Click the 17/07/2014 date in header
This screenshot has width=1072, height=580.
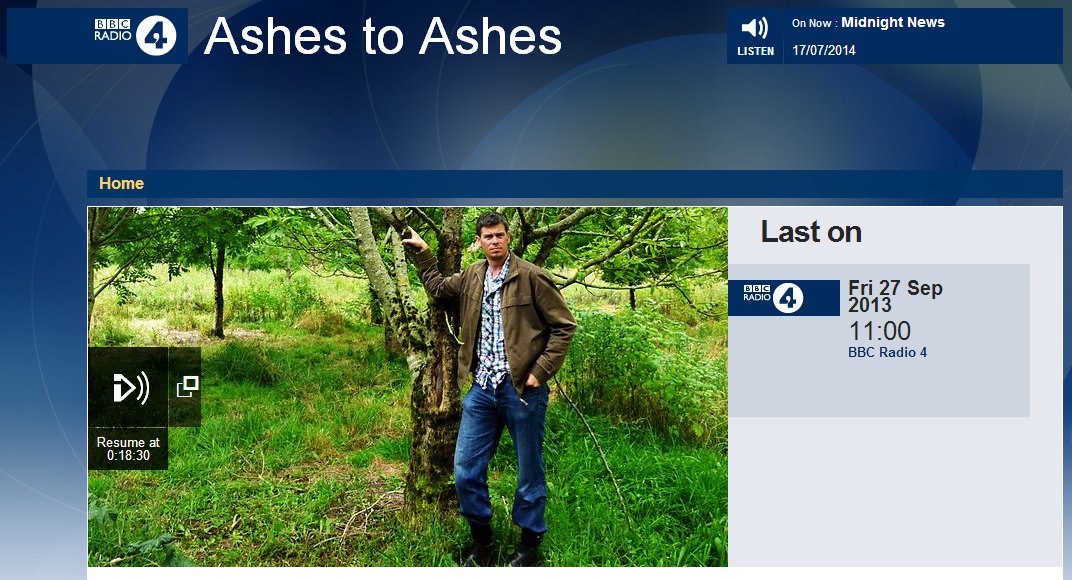pyautogui.click(x=824, y=50)
